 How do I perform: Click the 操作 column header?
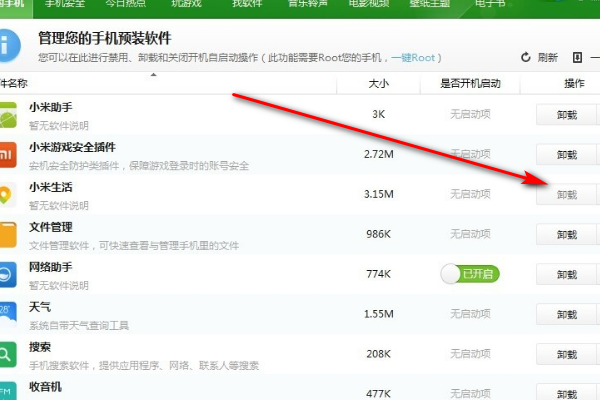[x=574, y=83]
